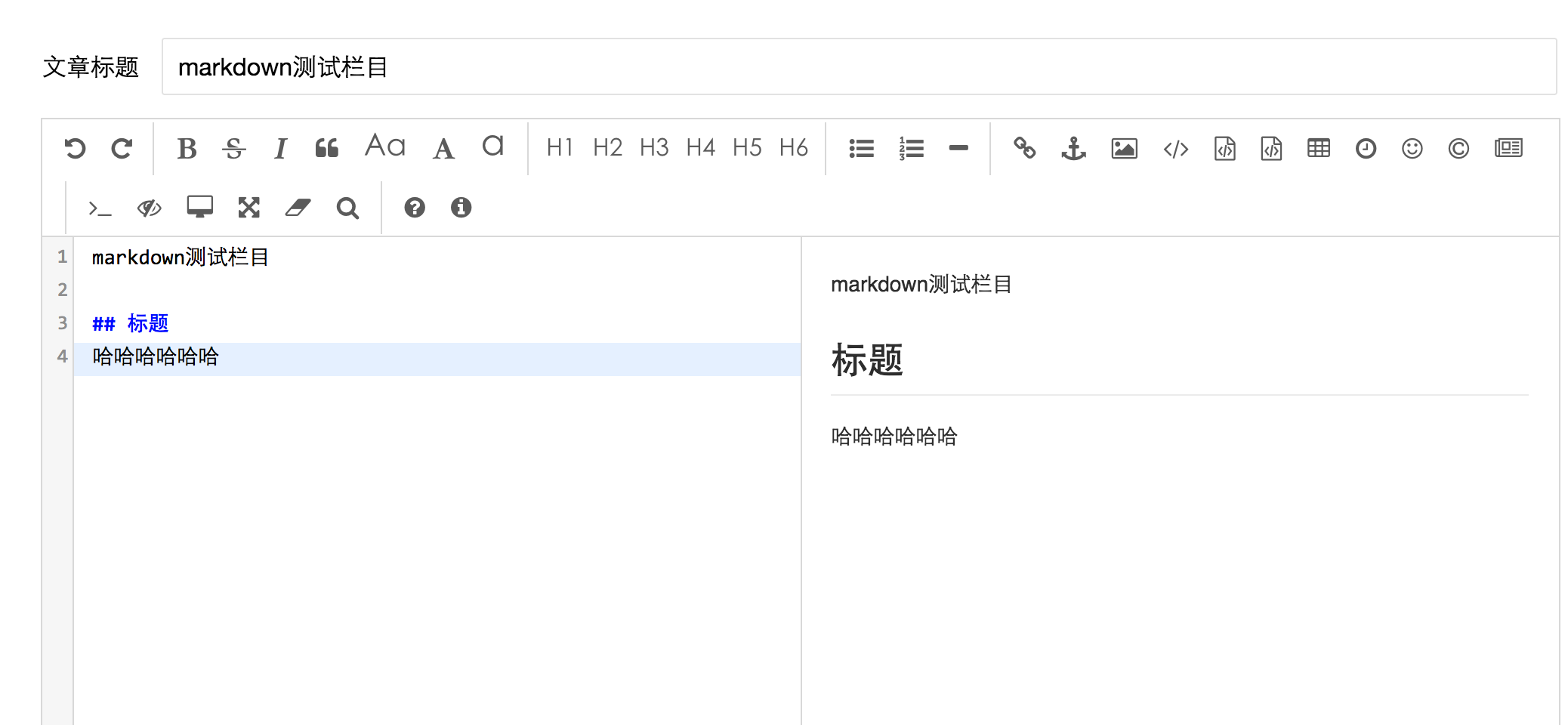The height and width of the screenshot is (725, 1568).
Task: Click empty editor line 2
Action: click(437, 290)
